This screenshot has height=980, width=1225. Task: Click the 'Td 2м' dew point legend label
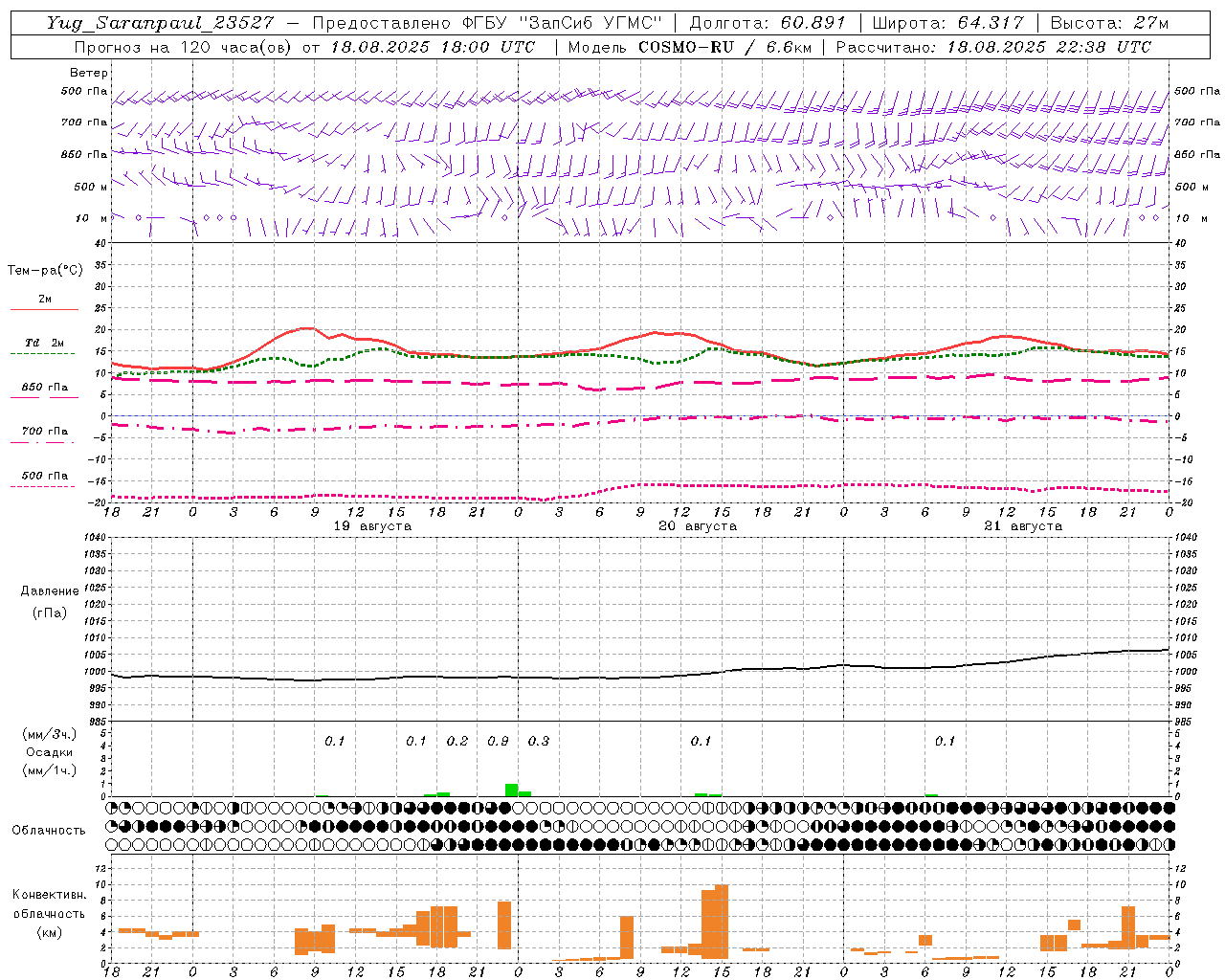click(x=45, y=343)
